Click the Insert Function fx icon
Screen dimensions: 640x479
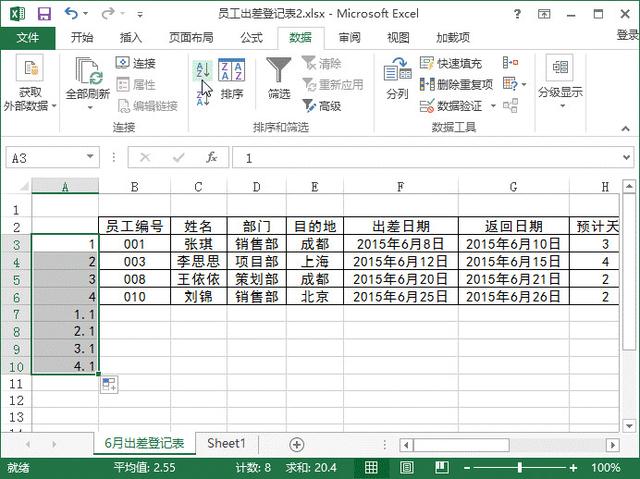click(211, 157)
